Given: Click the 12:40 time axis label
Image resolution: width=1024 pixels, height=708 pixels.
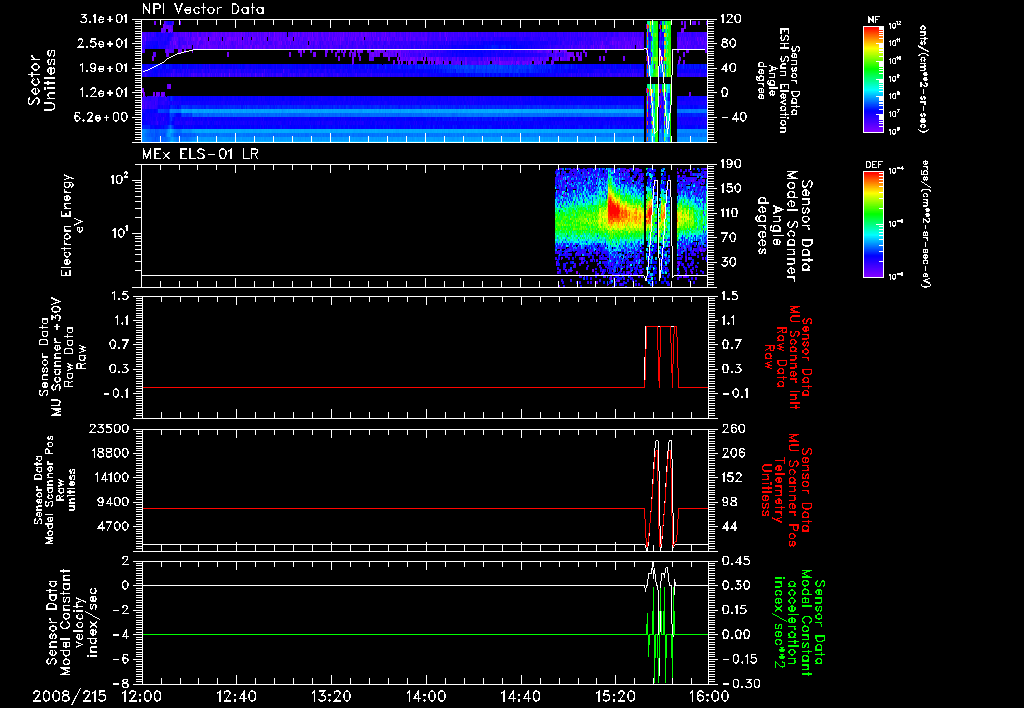Looking at the screenshot, I should 237,696.
